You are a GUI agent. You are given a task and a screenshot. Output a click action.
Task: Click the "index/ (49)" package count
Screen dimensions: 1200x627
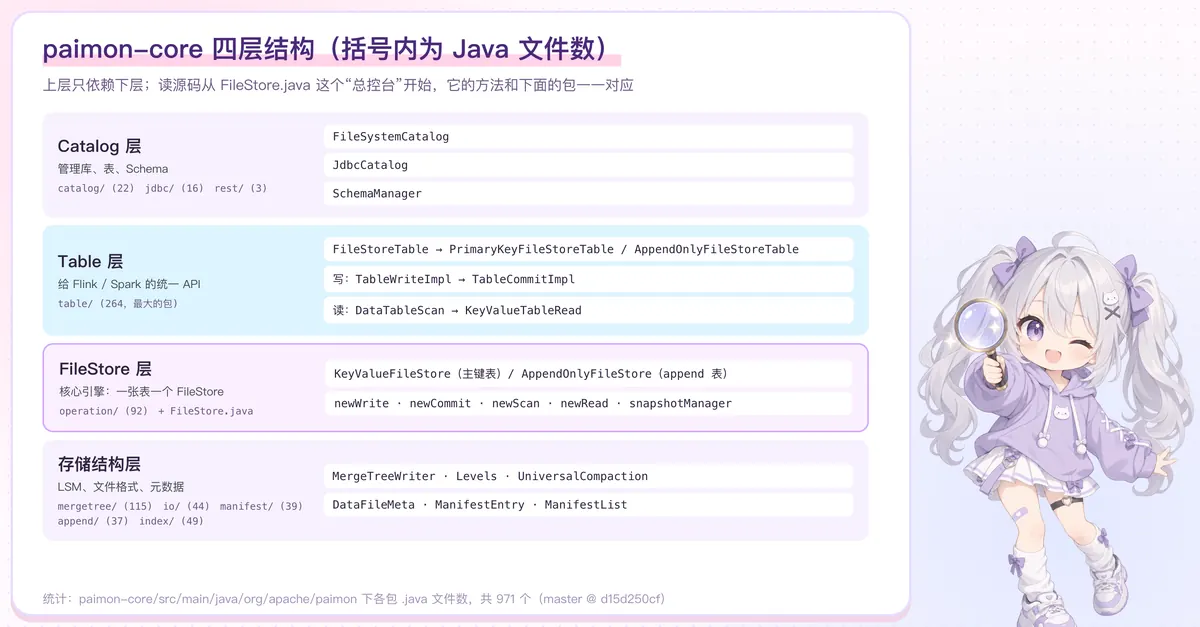pos(171,521)
